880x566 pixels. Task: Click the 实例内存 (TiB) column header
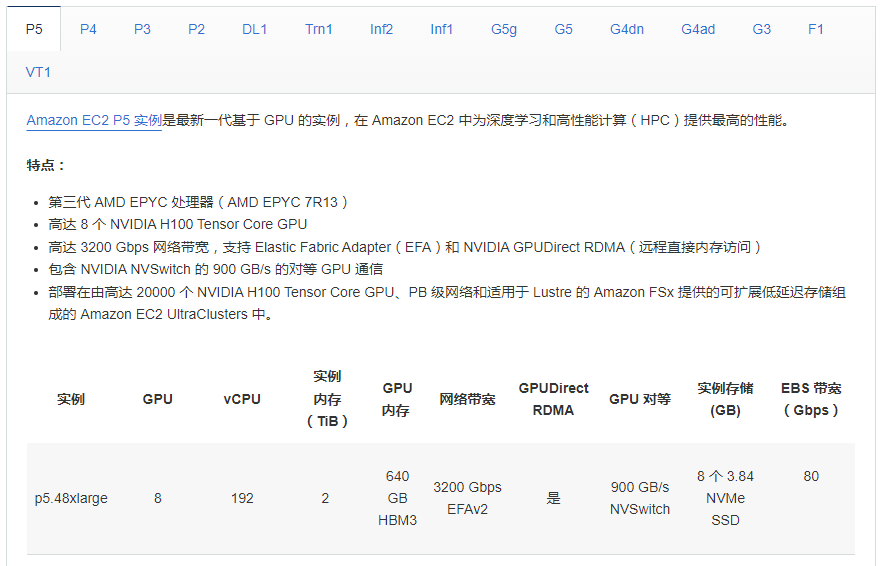click(327, 399)
